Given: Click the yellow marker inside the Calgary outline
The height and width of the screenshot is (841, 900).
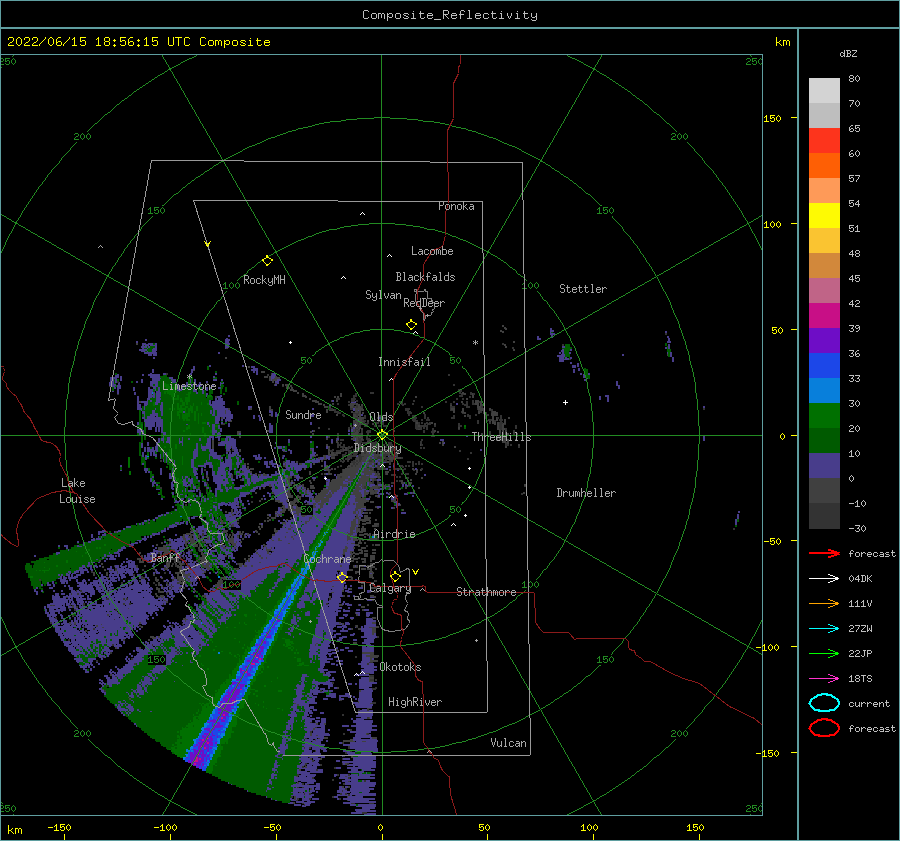Looking at the screenshot, I should (x=395, y=576).
